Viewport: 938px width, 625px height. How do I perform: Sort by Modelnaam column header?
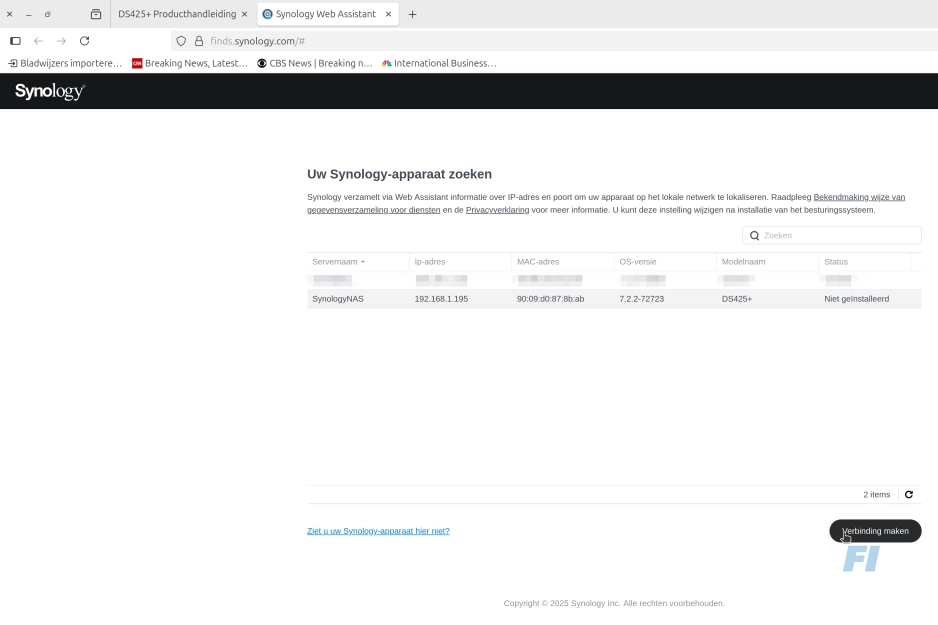click(767, 262)
